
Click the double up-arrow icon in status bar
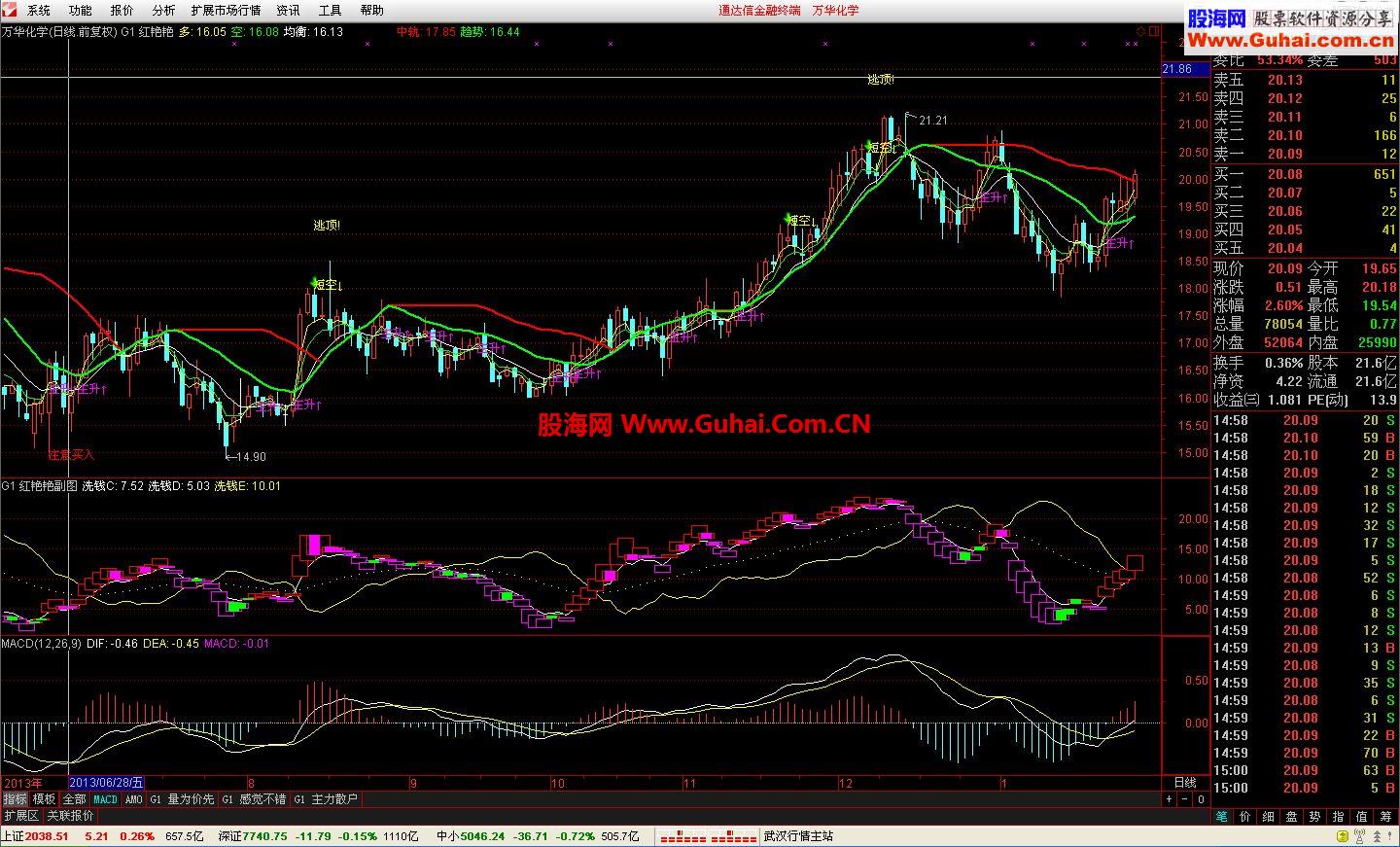(1379, 836)
